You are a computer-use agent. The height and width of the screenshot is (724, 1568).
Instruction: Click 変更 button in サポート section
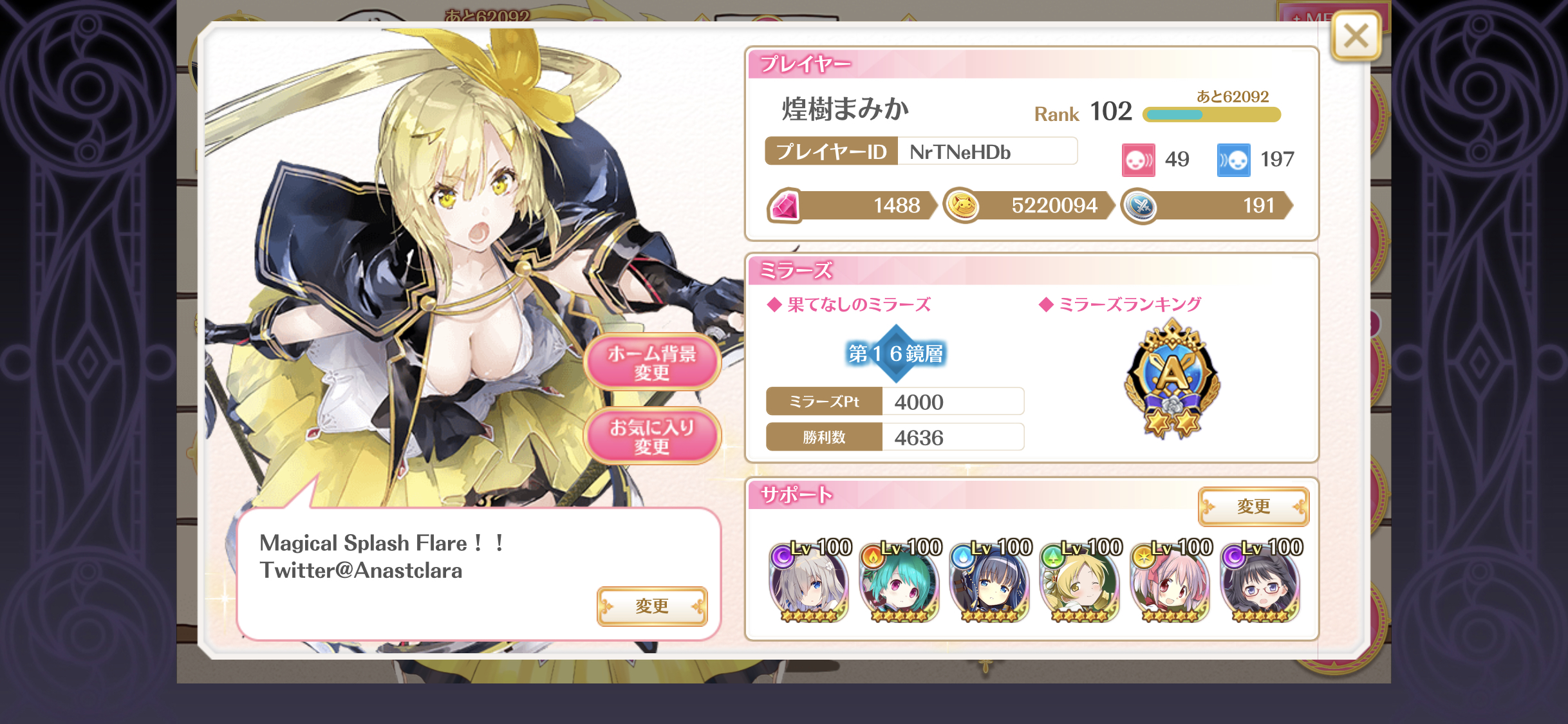tap(1253, 506)
